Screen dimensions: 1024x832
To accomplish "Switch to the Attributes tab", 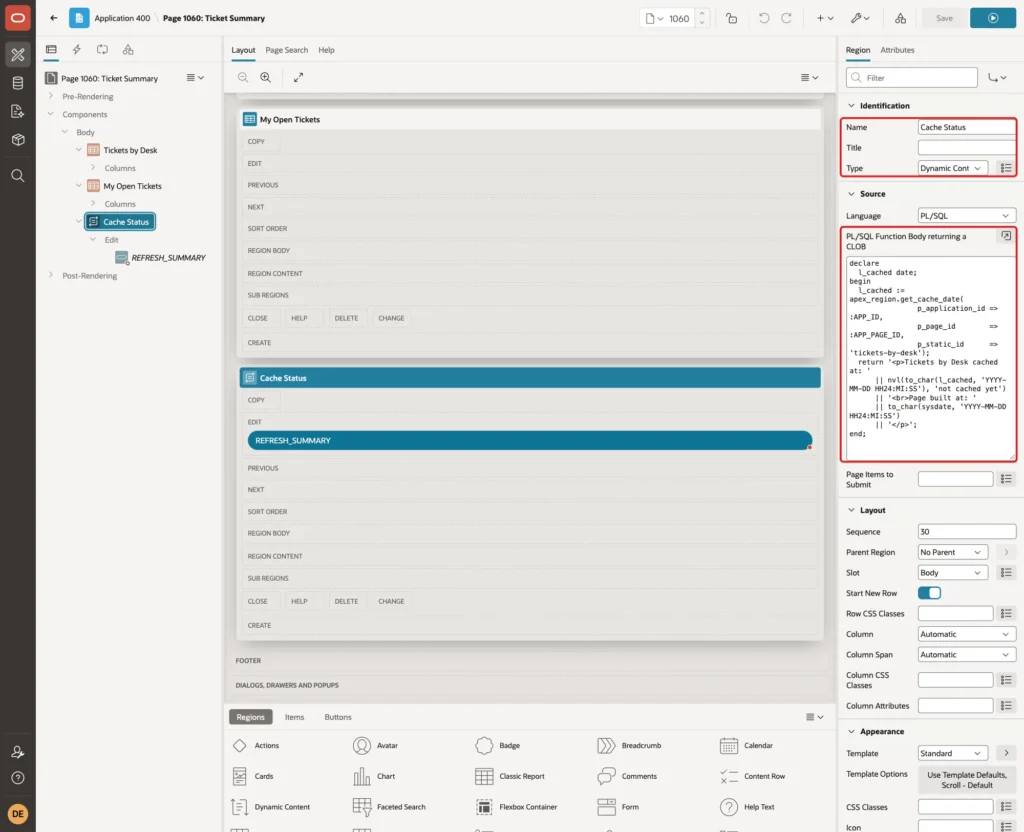I will [x=897, y=50].
